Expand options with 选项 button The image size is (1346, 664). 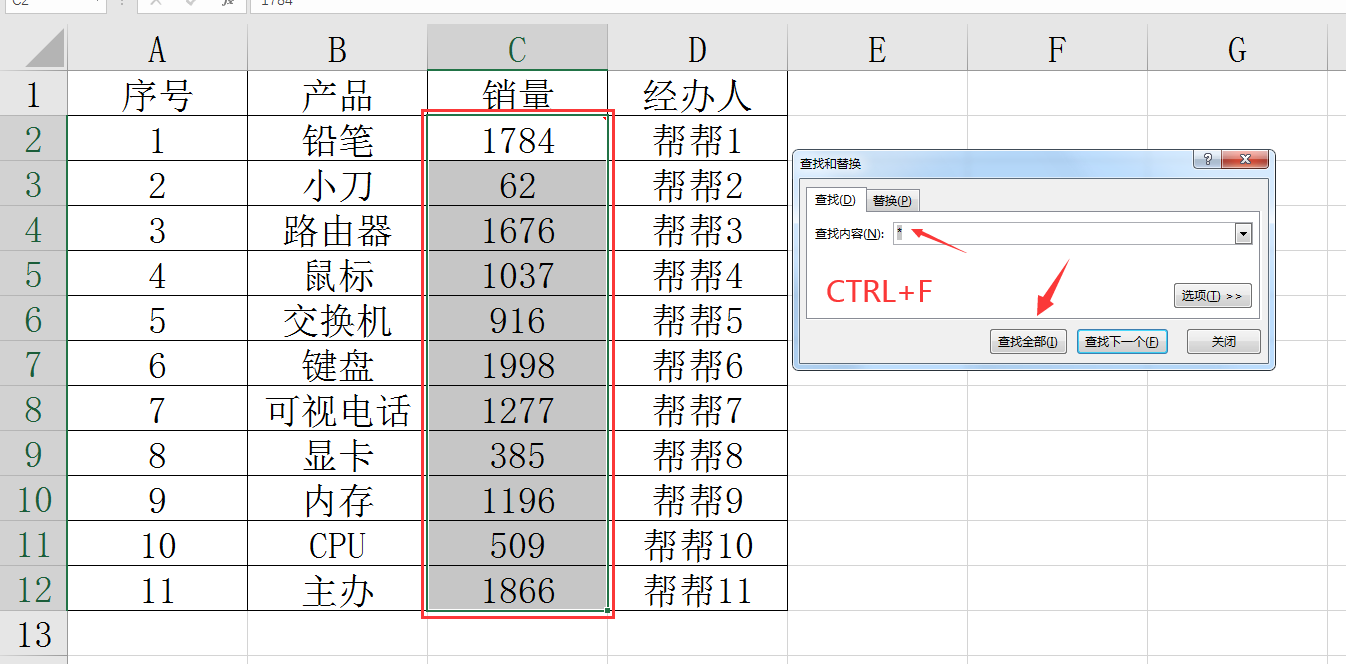[x=1212, y=296]
